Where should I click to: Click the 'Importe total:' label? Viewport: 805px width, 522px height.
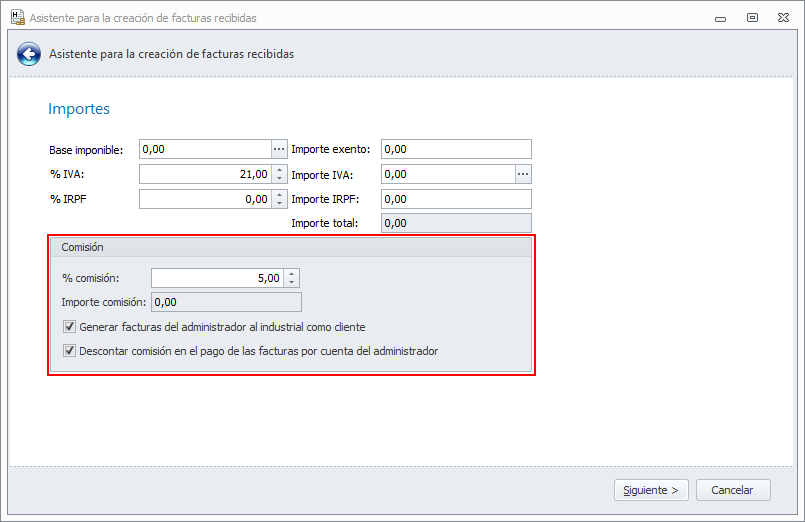[324, 223]
